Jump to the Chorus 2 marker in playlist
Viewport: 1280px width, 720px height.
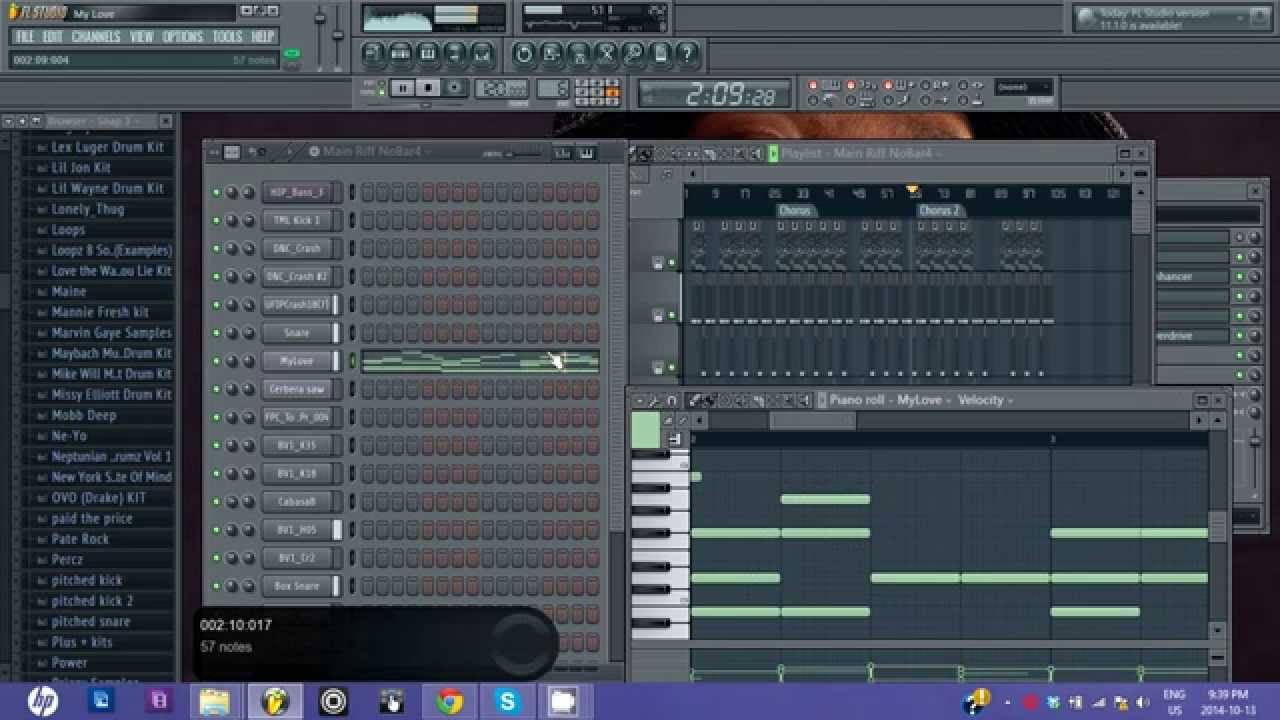point(939,211)
